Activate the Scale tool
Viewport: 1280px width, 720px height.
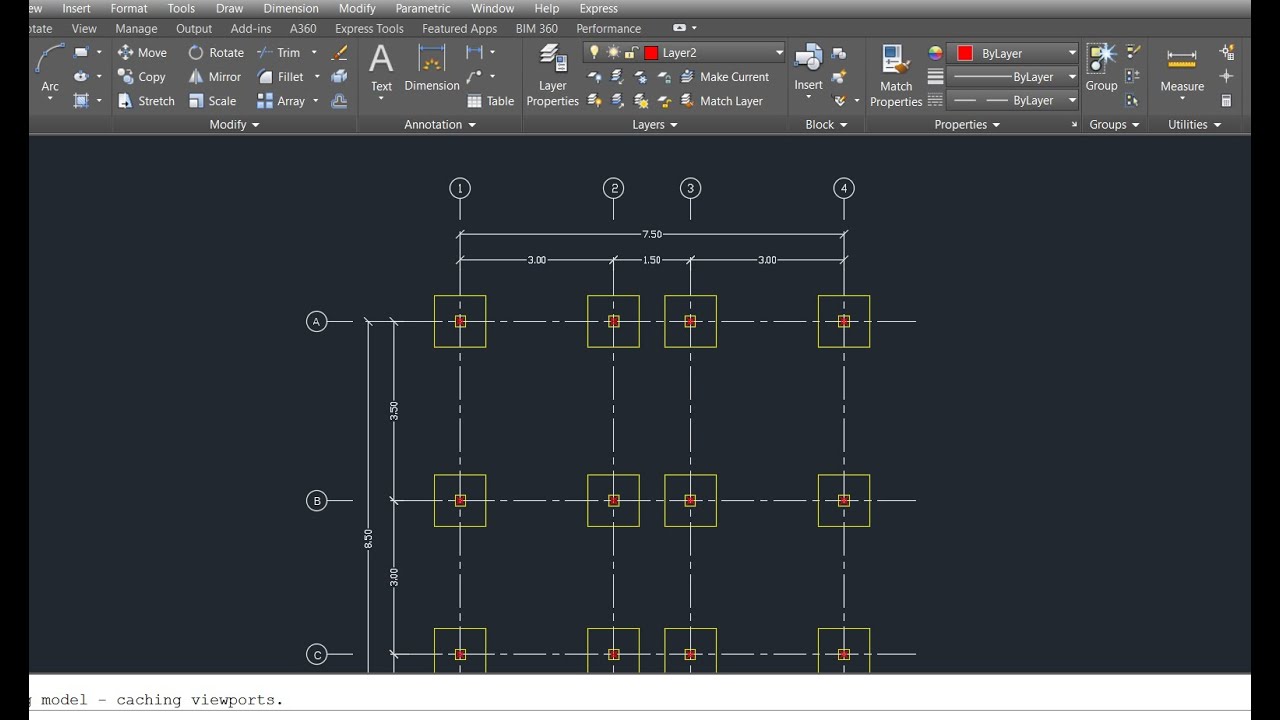tap(212, 101)
